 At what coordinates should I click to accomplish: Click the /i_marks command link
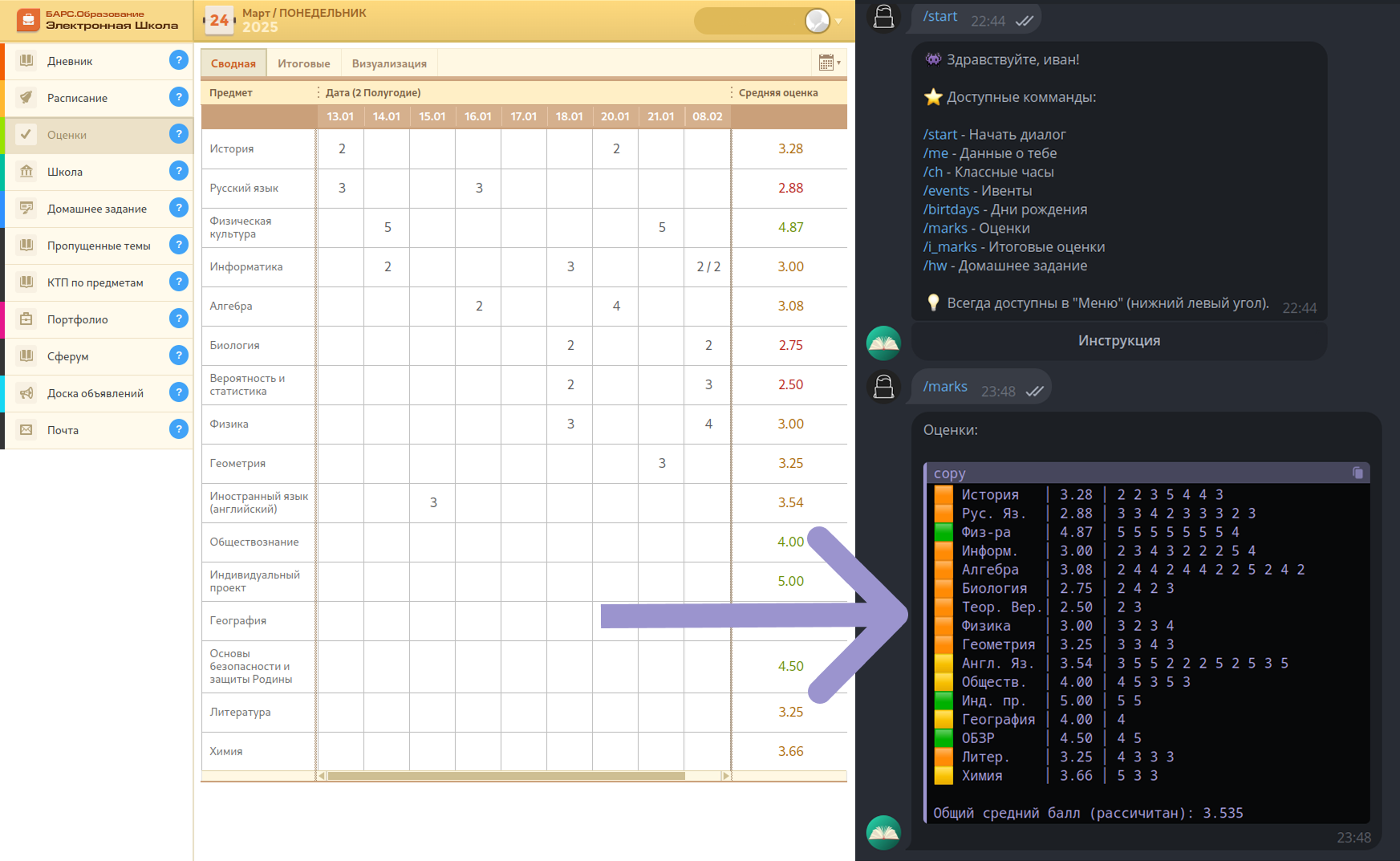tap(950, 247)
